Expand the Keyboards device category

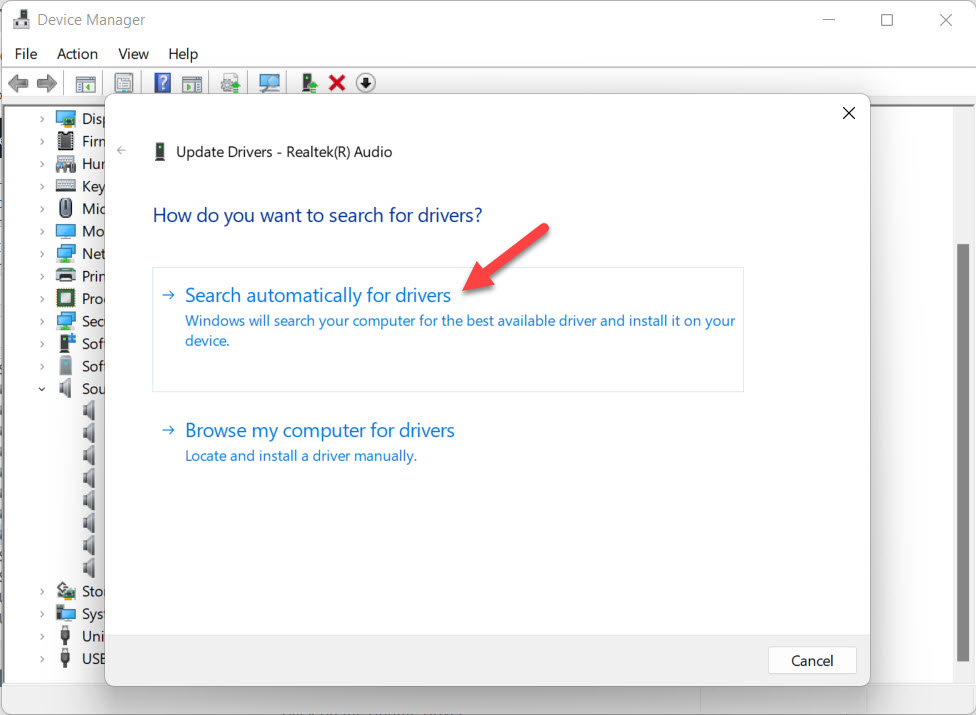(x=42, y=186)
